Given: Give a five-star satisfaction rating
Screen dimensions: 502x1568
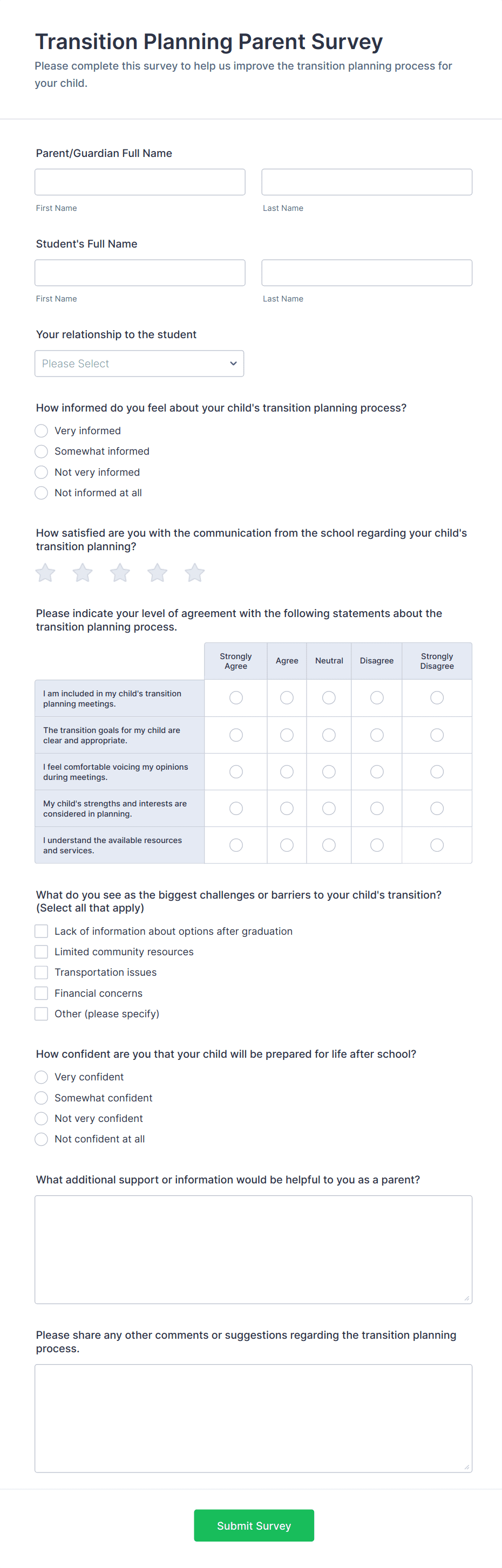Looking at the screenshot, I should click(194, 573).
